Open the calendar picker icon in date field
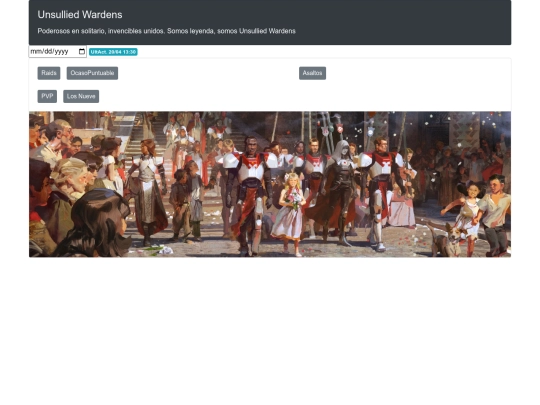540x405 pixels. tap(82, 52)
